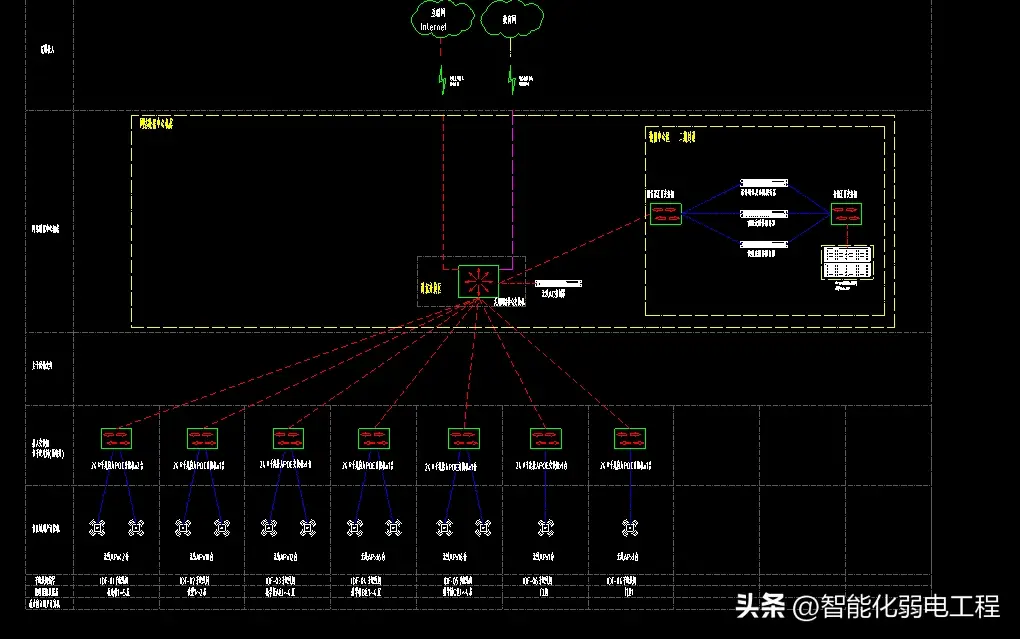1020x639 pixels.
Task: Select the fifth access switch from the left
Action: pyautogui.click(x=464, y=439)
